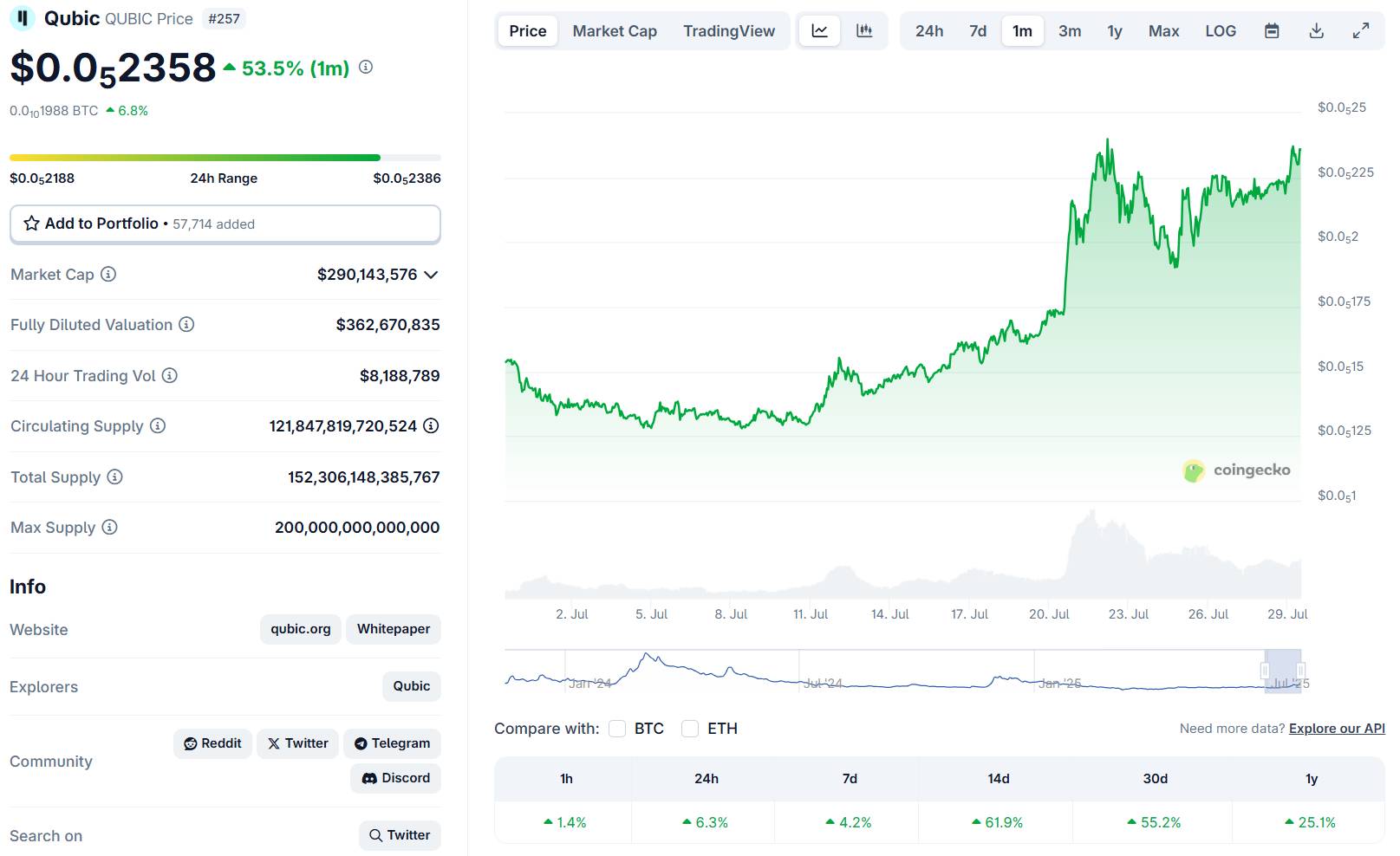The image size is (1400, 856).
Task: Show 24 Hour Trading Vol info icon
Action: coord(170,375)
